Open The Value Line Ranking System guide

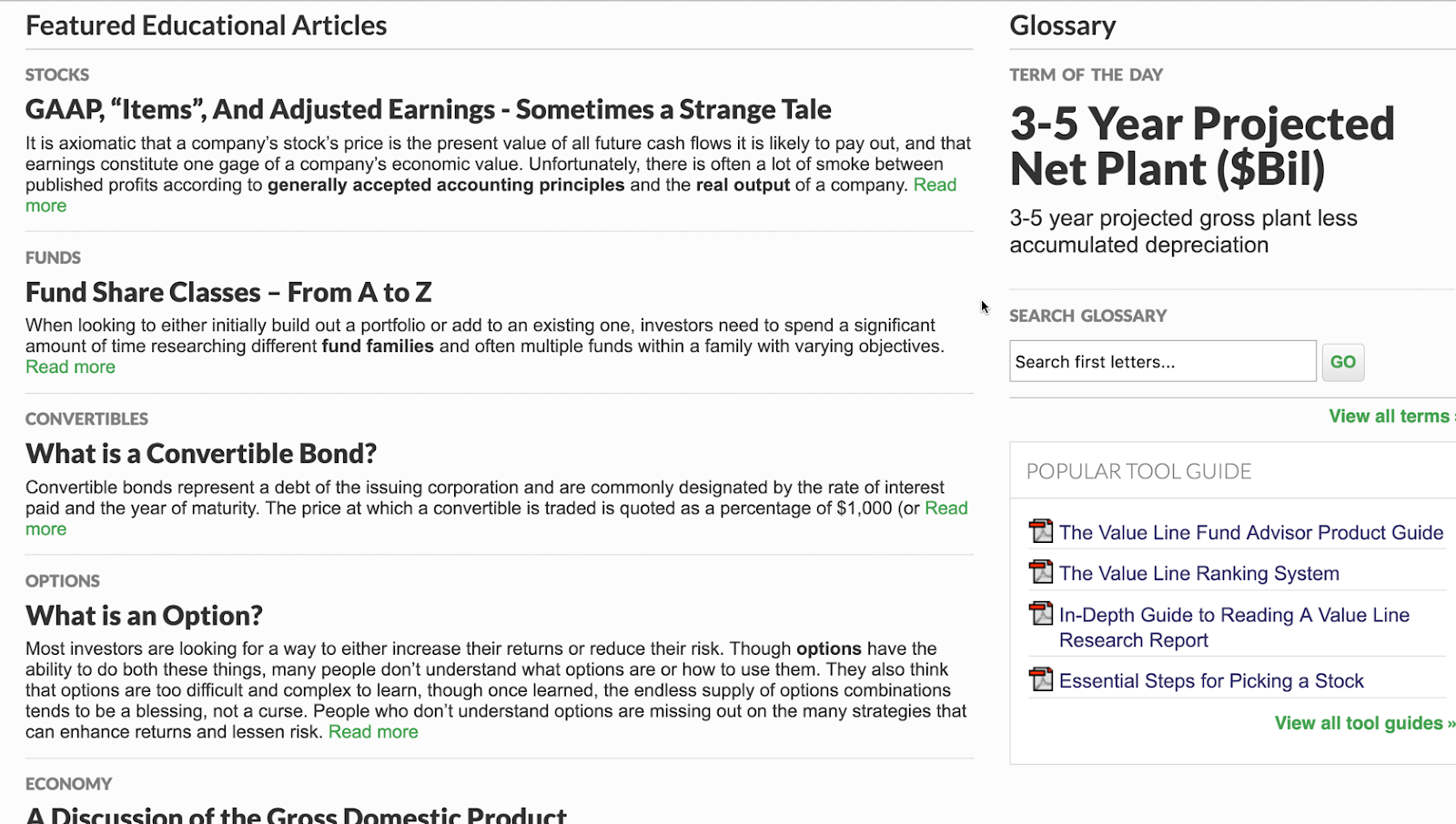(1198, 574)
